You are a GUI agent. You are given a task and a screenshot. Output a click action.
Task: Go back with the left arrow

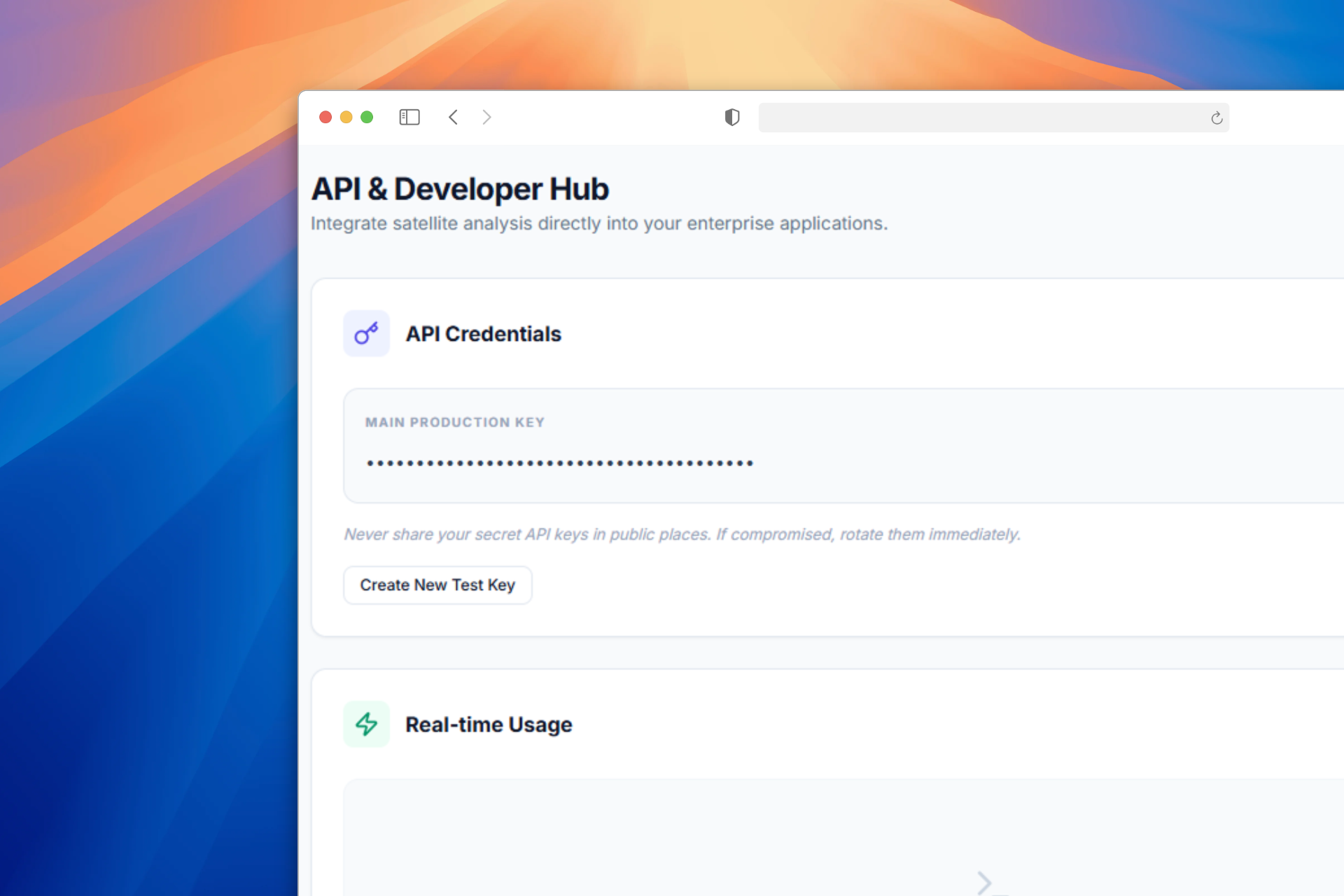(x=454, y=118)
